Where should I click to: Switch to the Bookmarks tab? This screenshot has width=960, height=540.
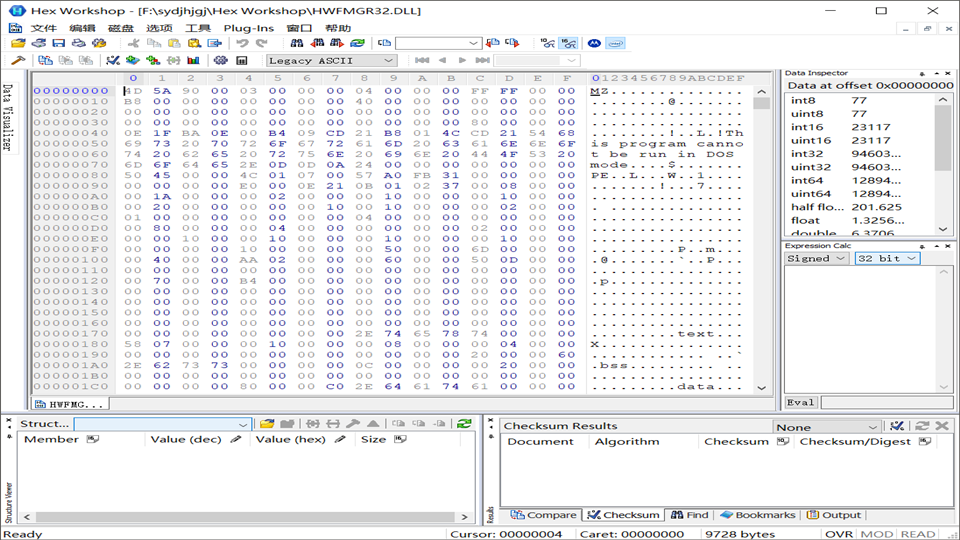tap(758, 515)
